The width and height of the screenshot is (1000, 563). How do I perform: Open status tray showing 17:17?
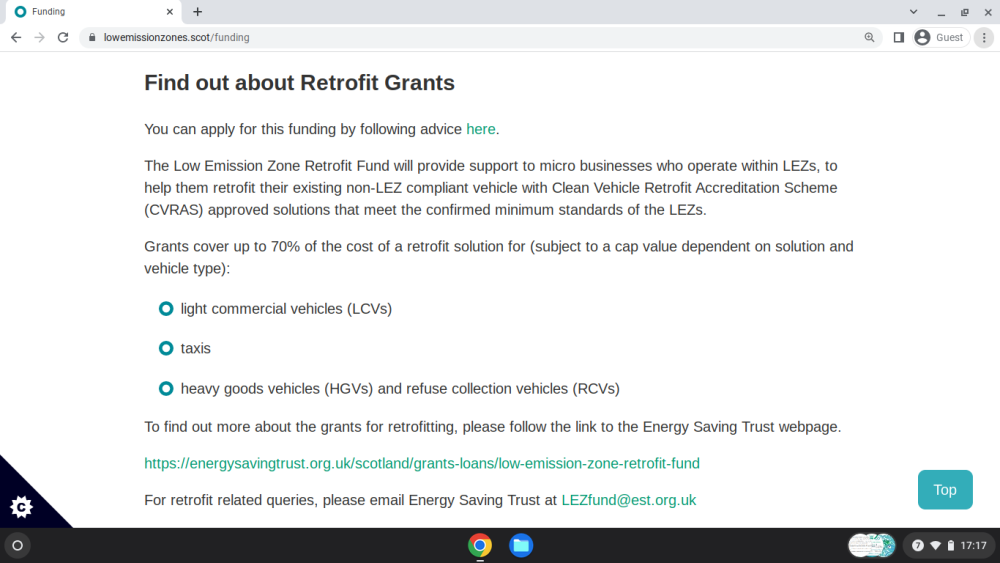click(950, 545)
